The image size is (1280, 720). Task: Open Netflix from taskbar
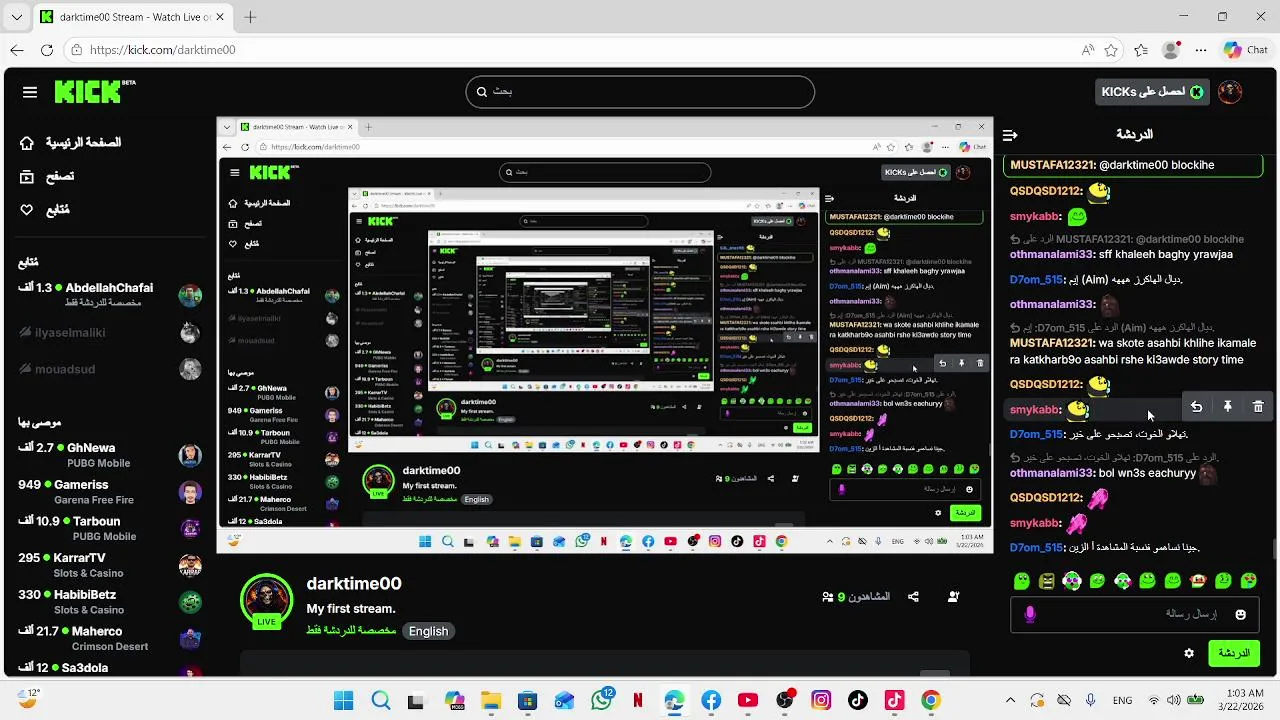[638, 701]
